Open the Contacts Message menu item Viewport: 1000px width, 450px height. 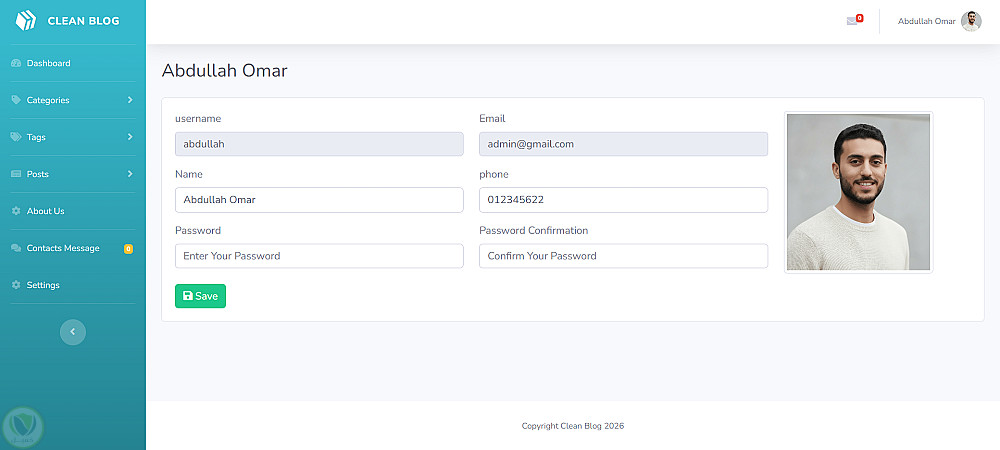click(63, 248)
